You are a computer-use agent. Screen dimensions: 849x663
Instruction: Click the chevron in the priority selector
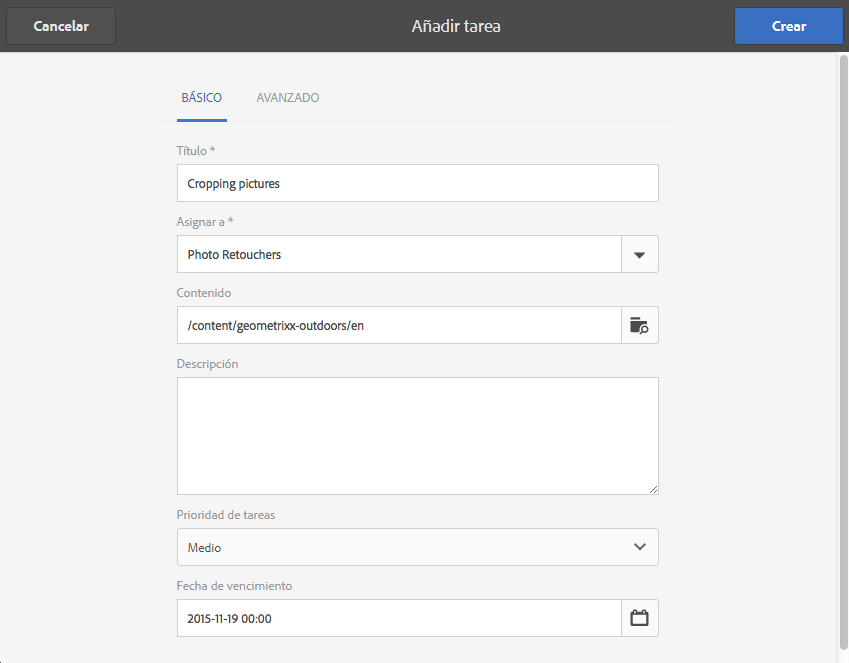640,547
